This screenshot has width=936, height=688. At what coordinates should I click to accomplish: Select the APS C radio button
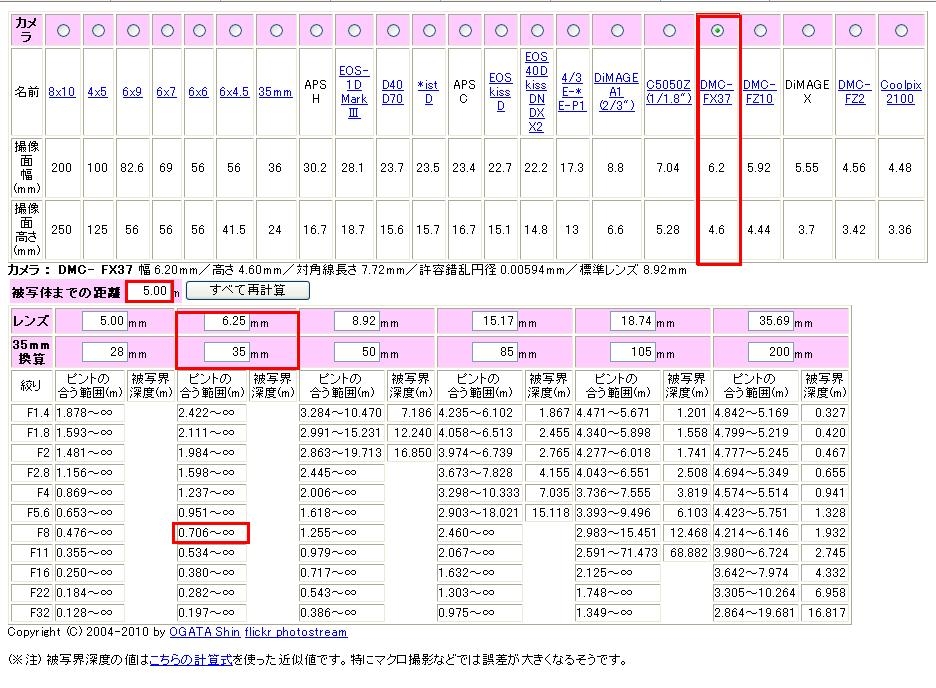pyautogui.click(x=465, y=30)
